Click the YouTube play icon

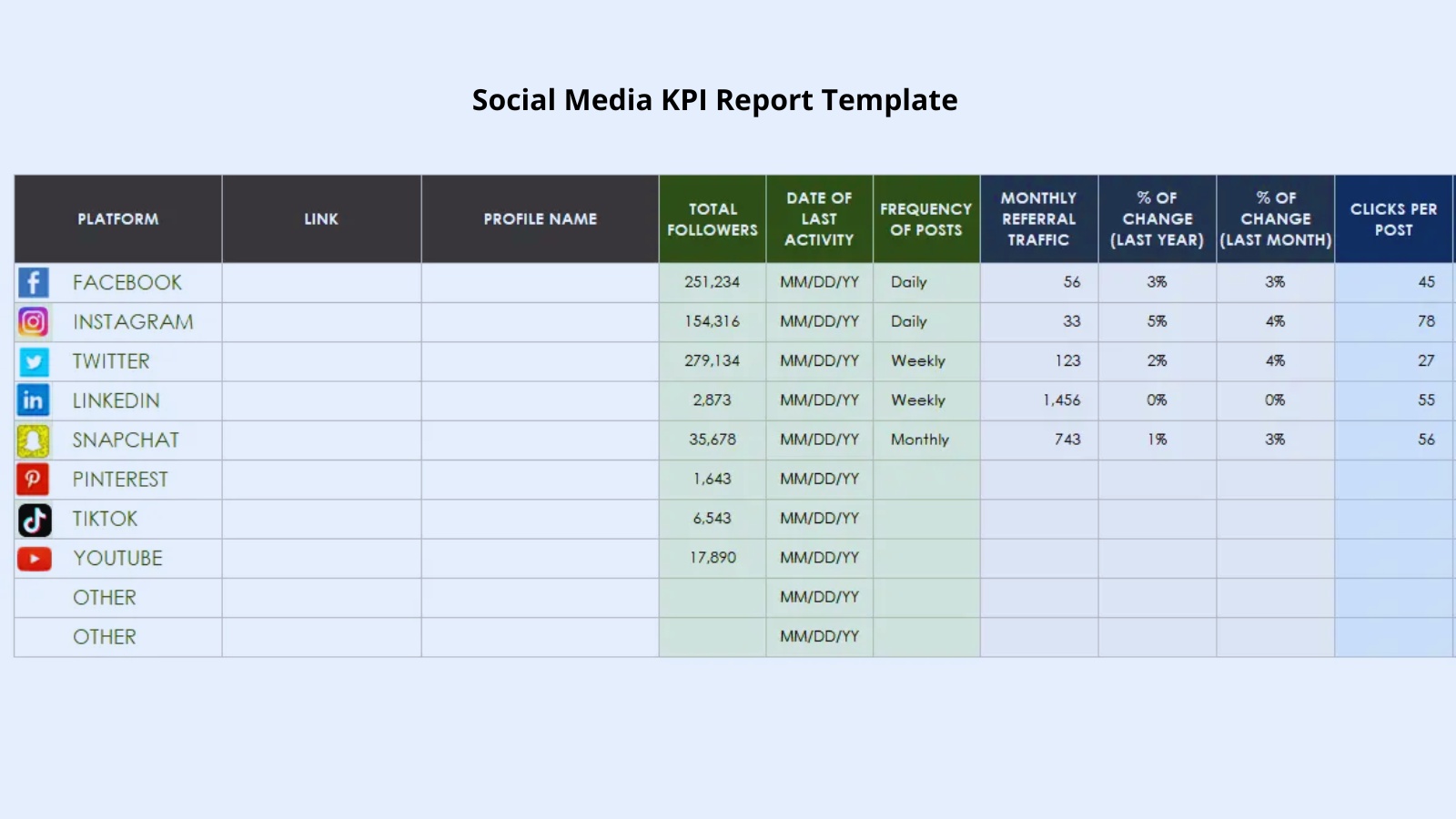pos(35,559)
